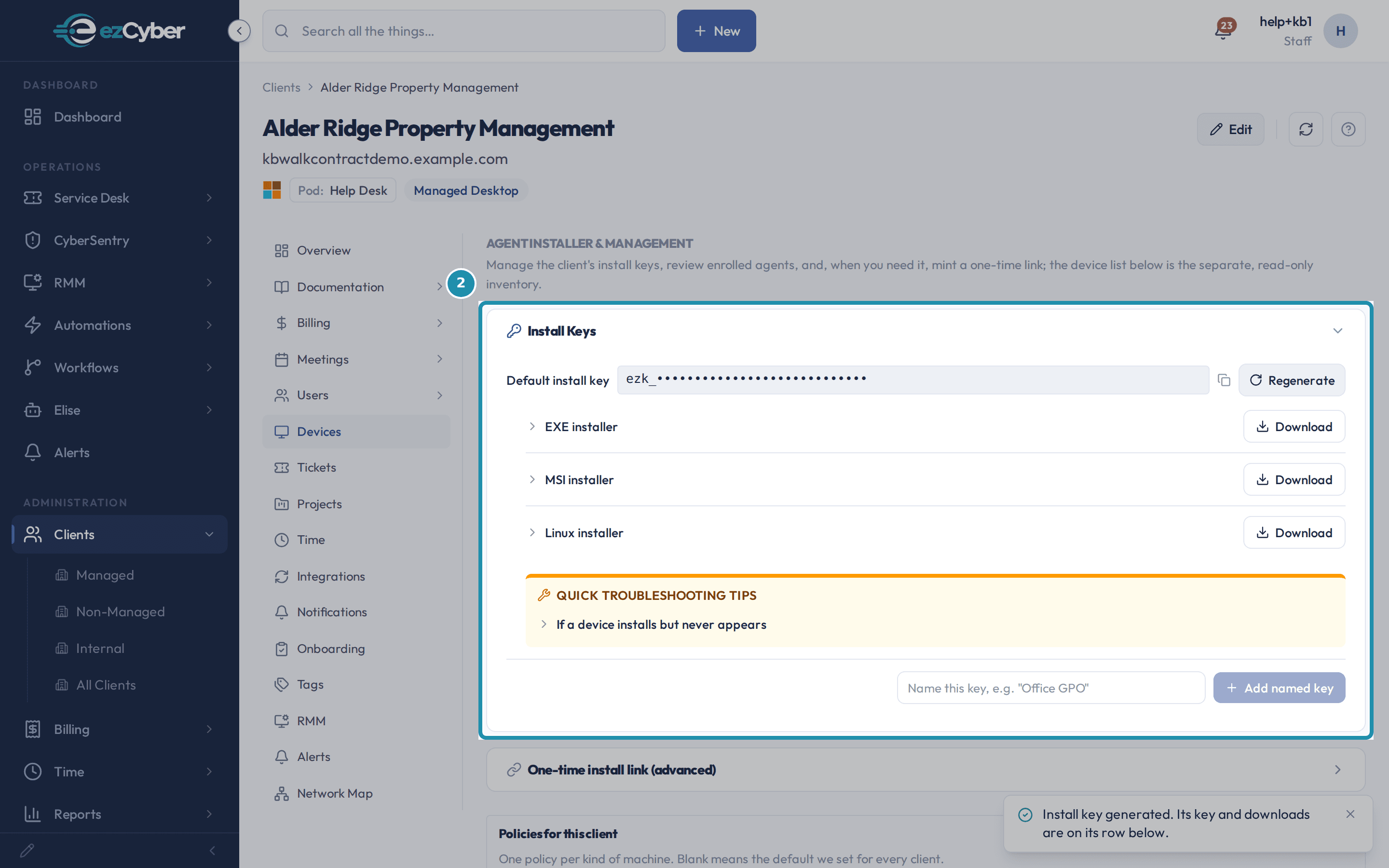Open the Projects client tab
The height and width of the screenshot is (868, 1389).
click(356, 503)
